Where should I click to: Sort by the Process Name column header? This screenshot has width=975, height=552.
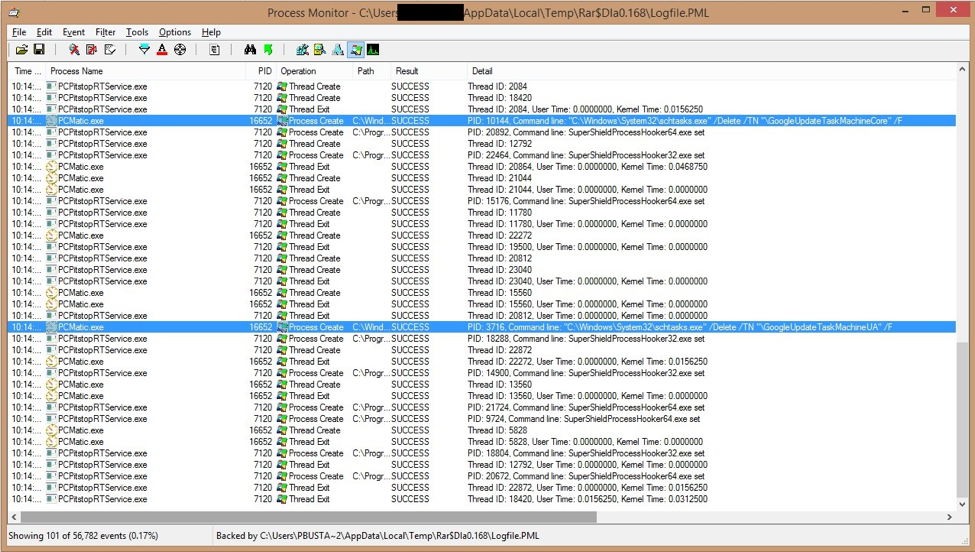[x=146, y=71]
